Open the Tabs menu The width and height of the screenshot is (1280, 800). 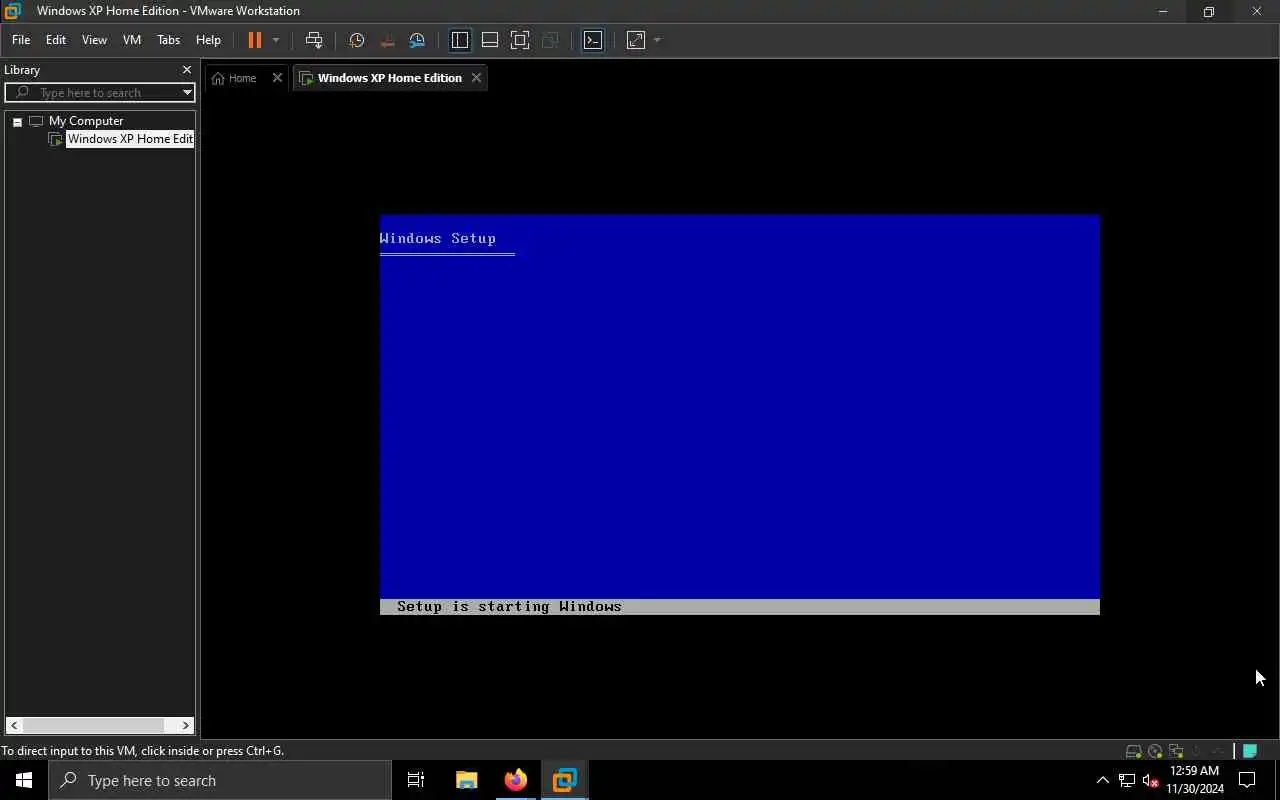click(169, 40)
